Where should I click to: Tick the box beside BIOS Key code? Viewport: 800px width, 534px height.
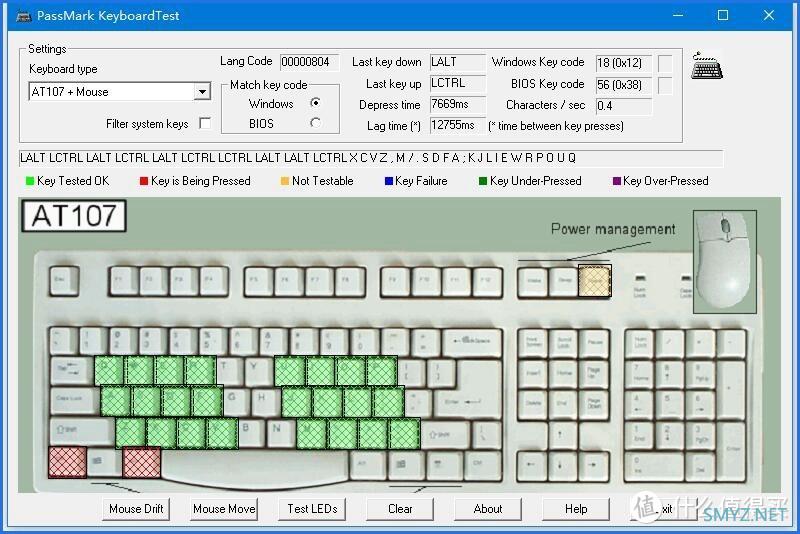coord(665,85)
